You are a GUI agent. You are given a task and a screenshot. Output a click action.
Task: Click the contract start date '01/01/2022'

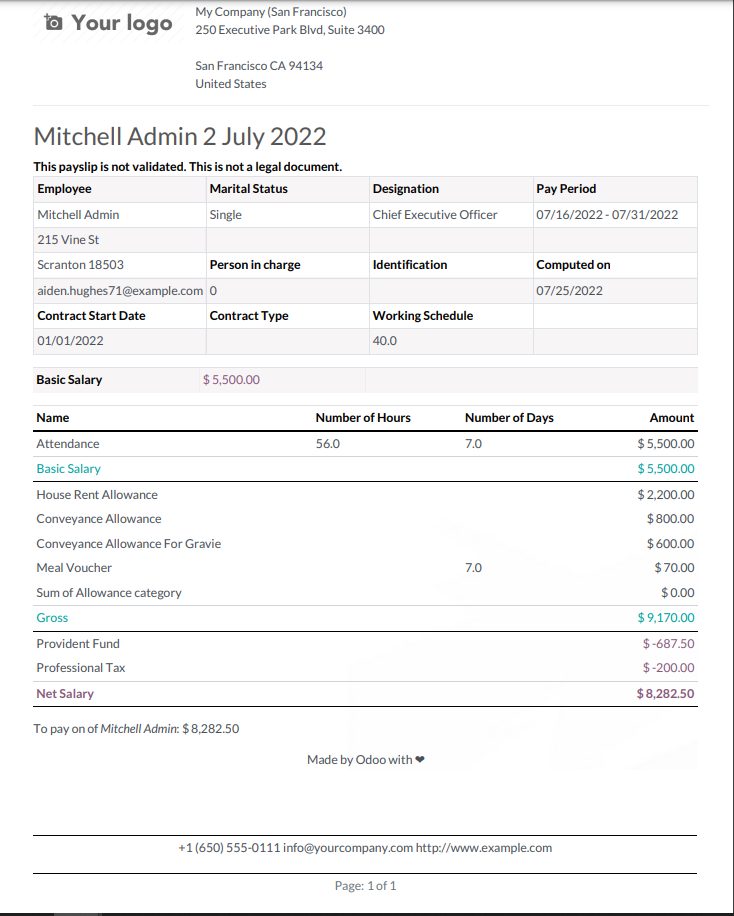70,341
